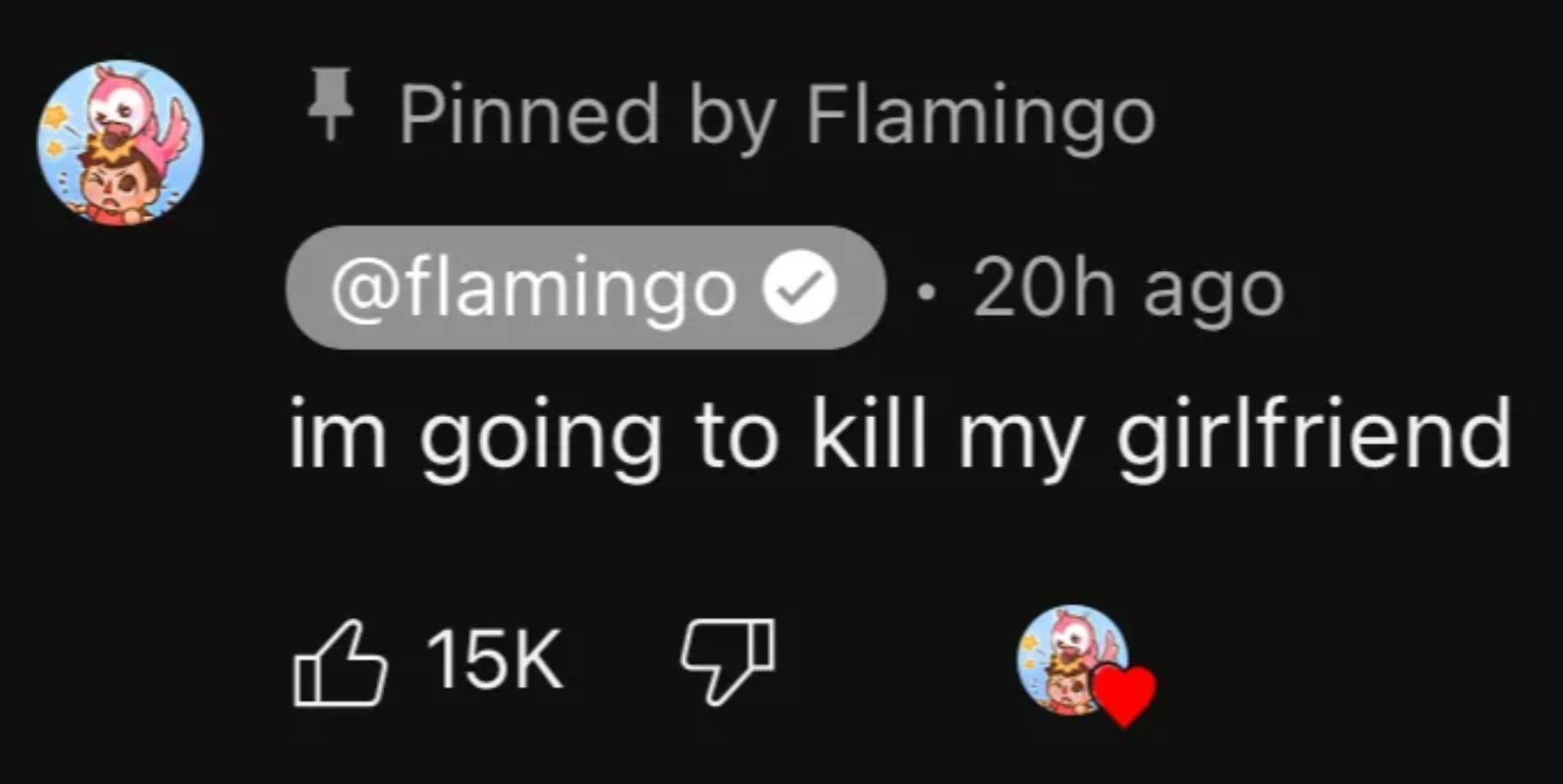The image size is (1563, 784).
Task: Click the small Flamingo avatar on the heart
Action: [1065, 657]
